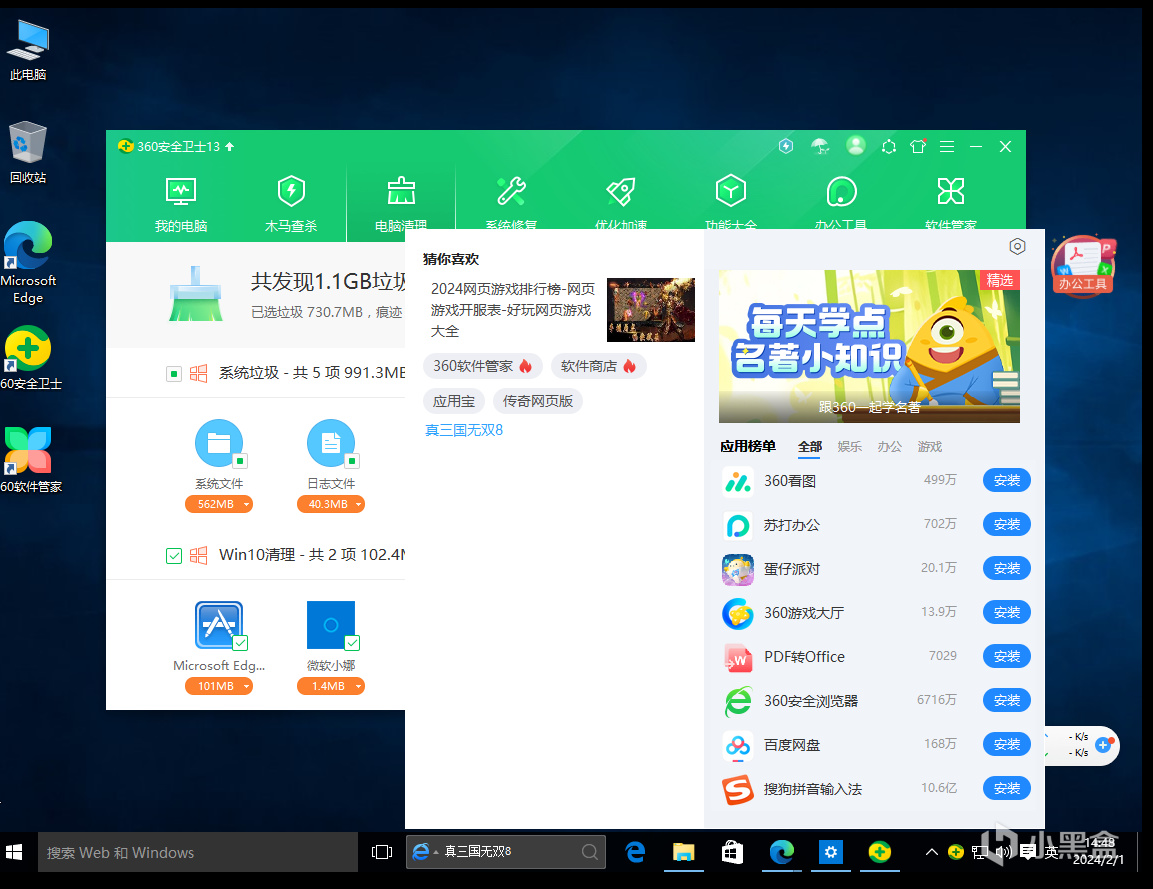This screenshot has height=889, width=1153.
Task: Click the umbrella icon in title bar
Action: (x=820, y=146)
